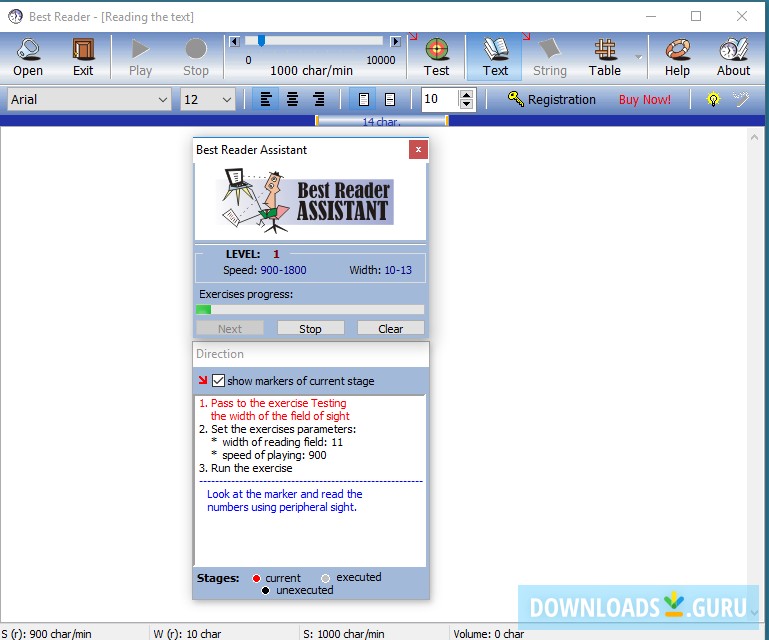The image size is (769, 640).
Task: Click the Best Reader Assistant logo image
Action: pyautogui.click(x=305, y=202)
